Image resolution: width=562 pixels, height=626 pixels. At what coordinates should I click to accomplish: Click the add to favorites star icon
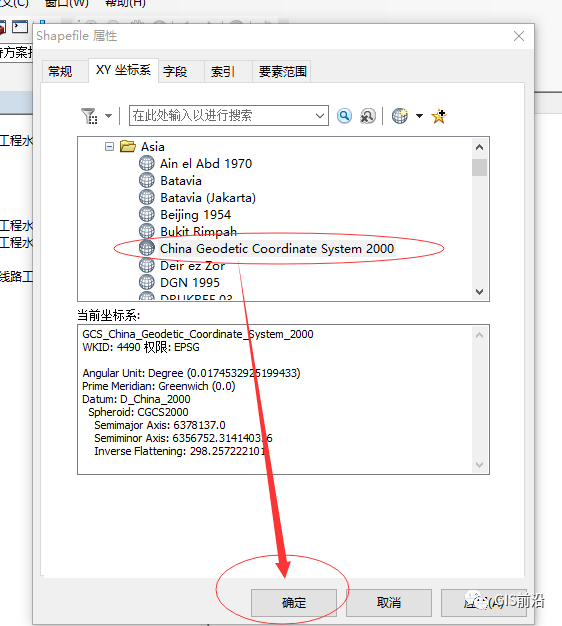coord(439,116)
